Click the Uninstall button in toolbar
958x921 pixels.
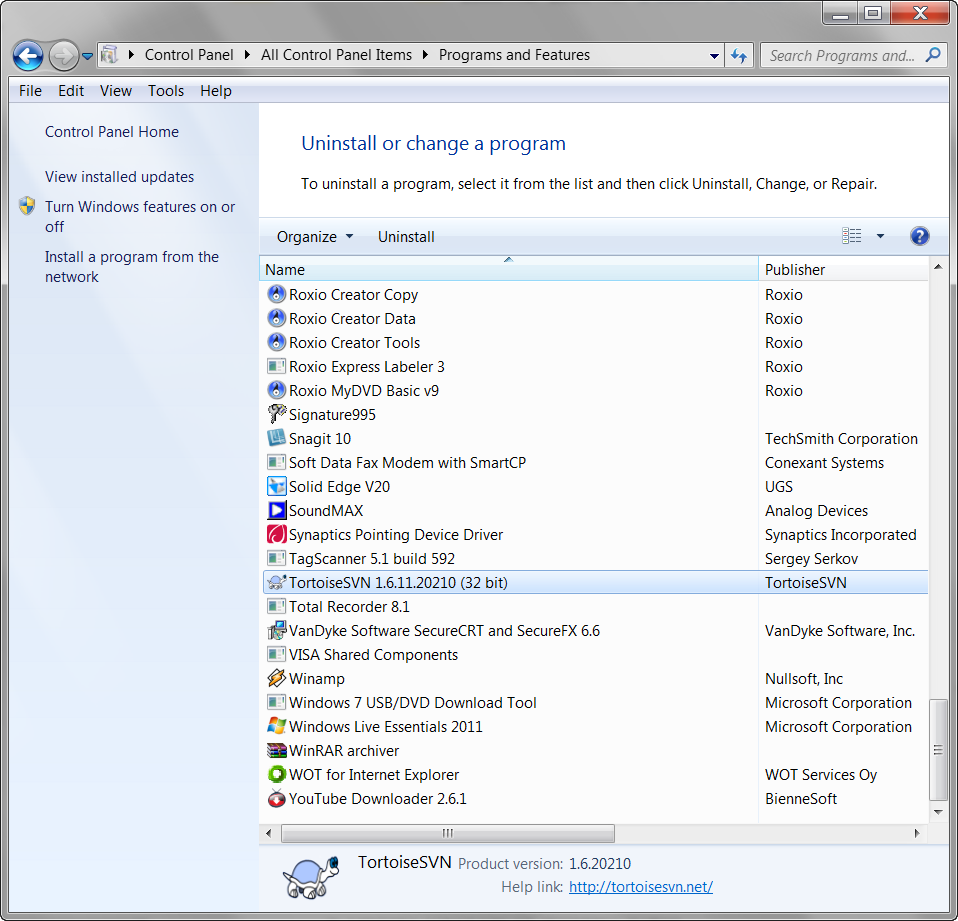click(x=406, y=237)
